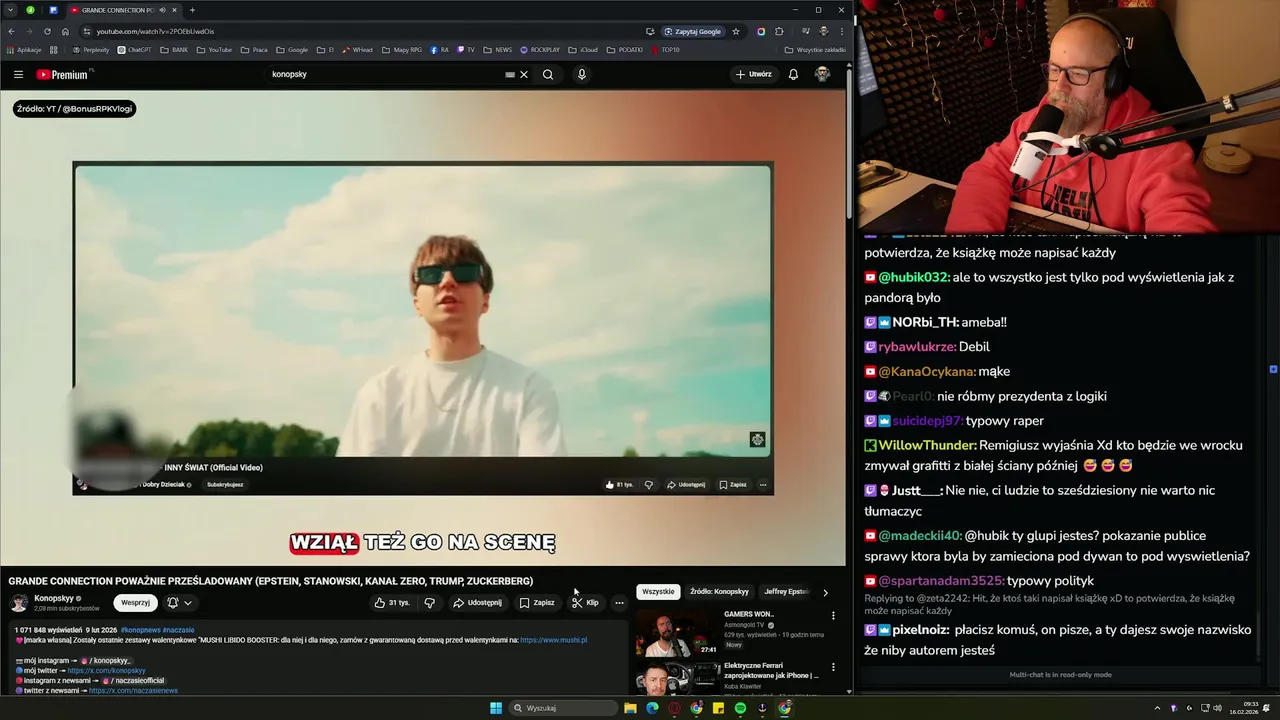Open the taskbar volume speaker icon

click(x=1217, y=708)
